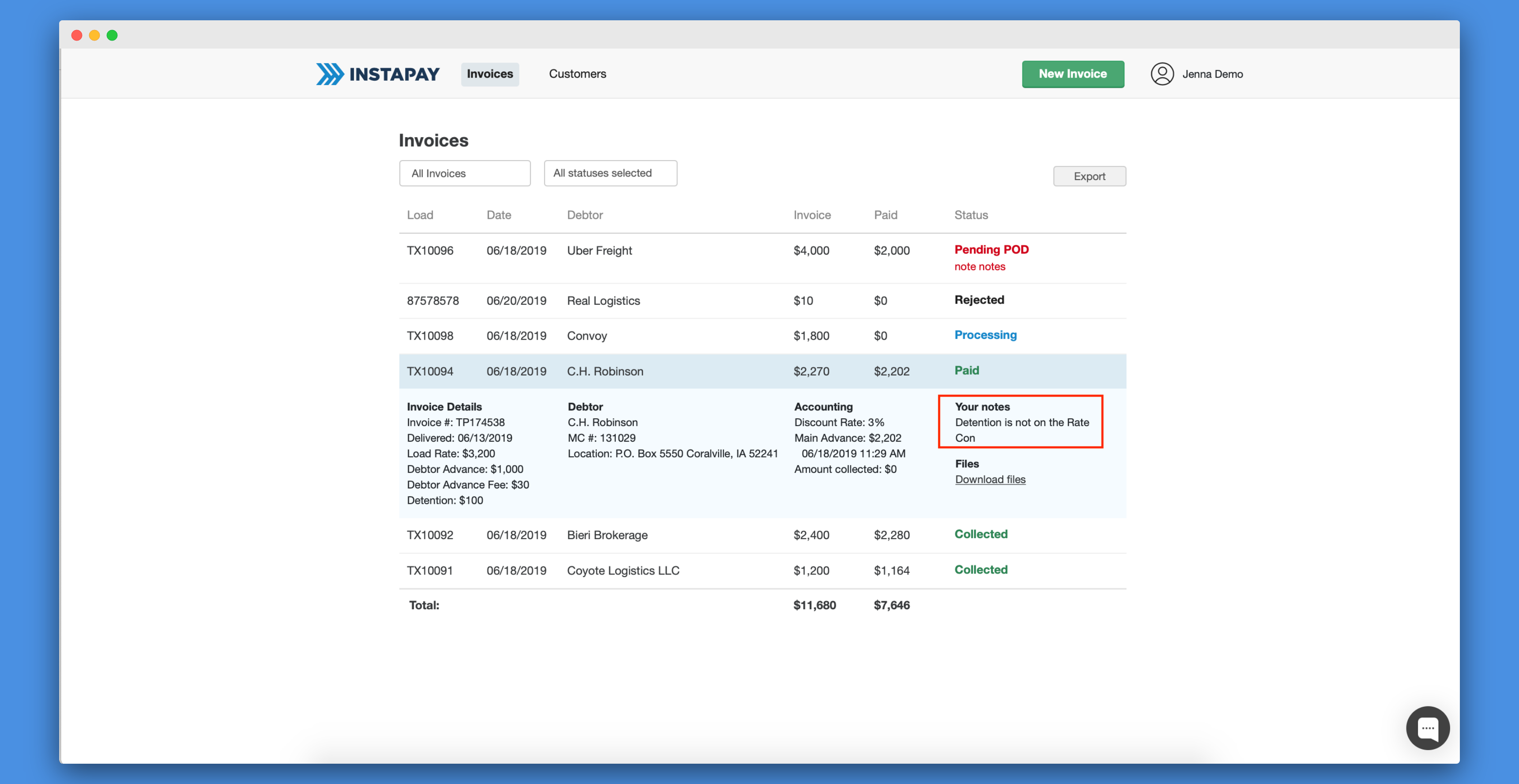Screen dimensions: 1519x784
Task: Expand the TX10091 Coyote Logistics LLC row
Action: click(x=763, y=570)
